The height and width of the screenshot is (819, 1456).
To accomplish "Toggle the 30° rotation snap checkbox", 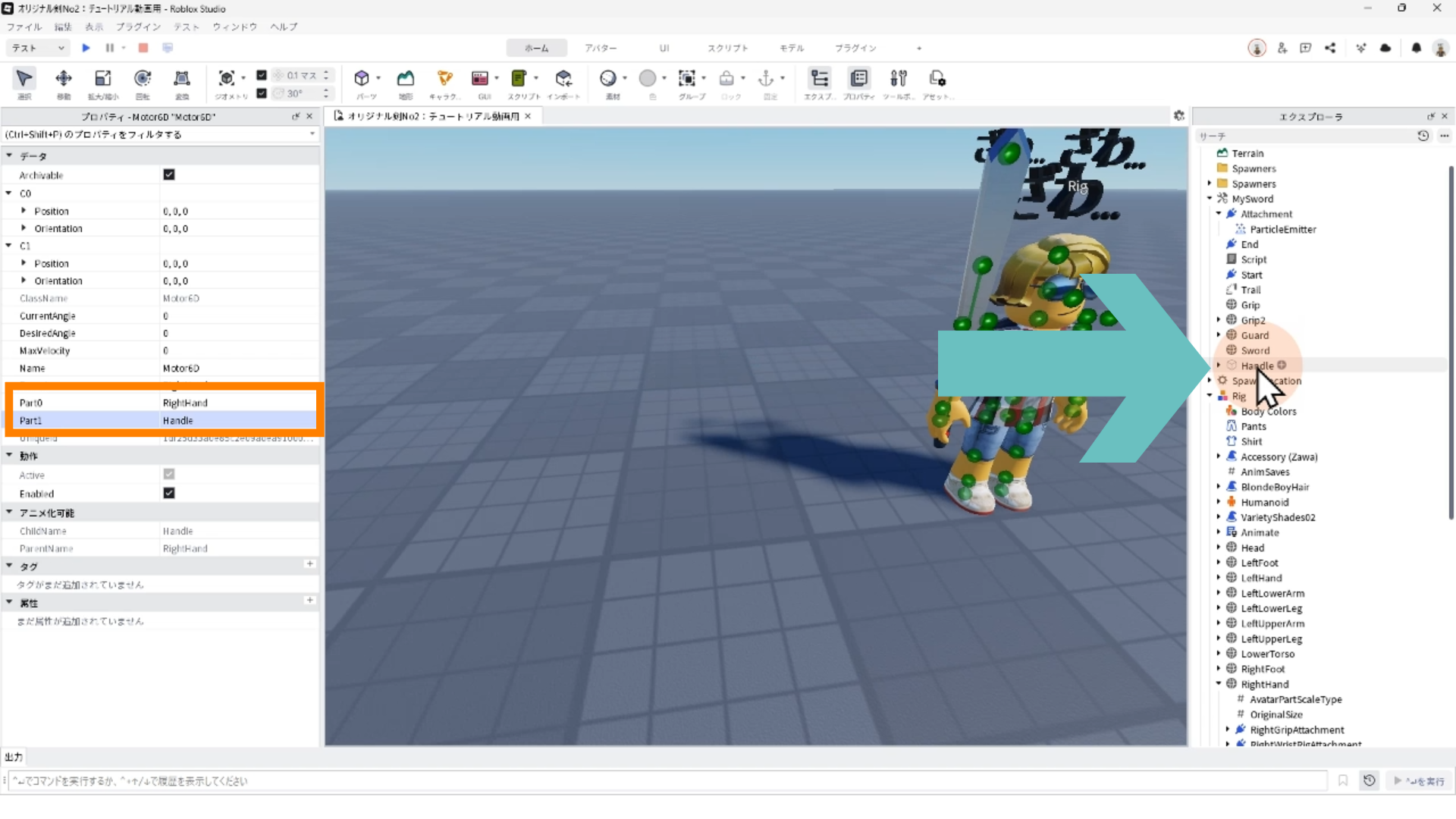I will tap(262, 93).
